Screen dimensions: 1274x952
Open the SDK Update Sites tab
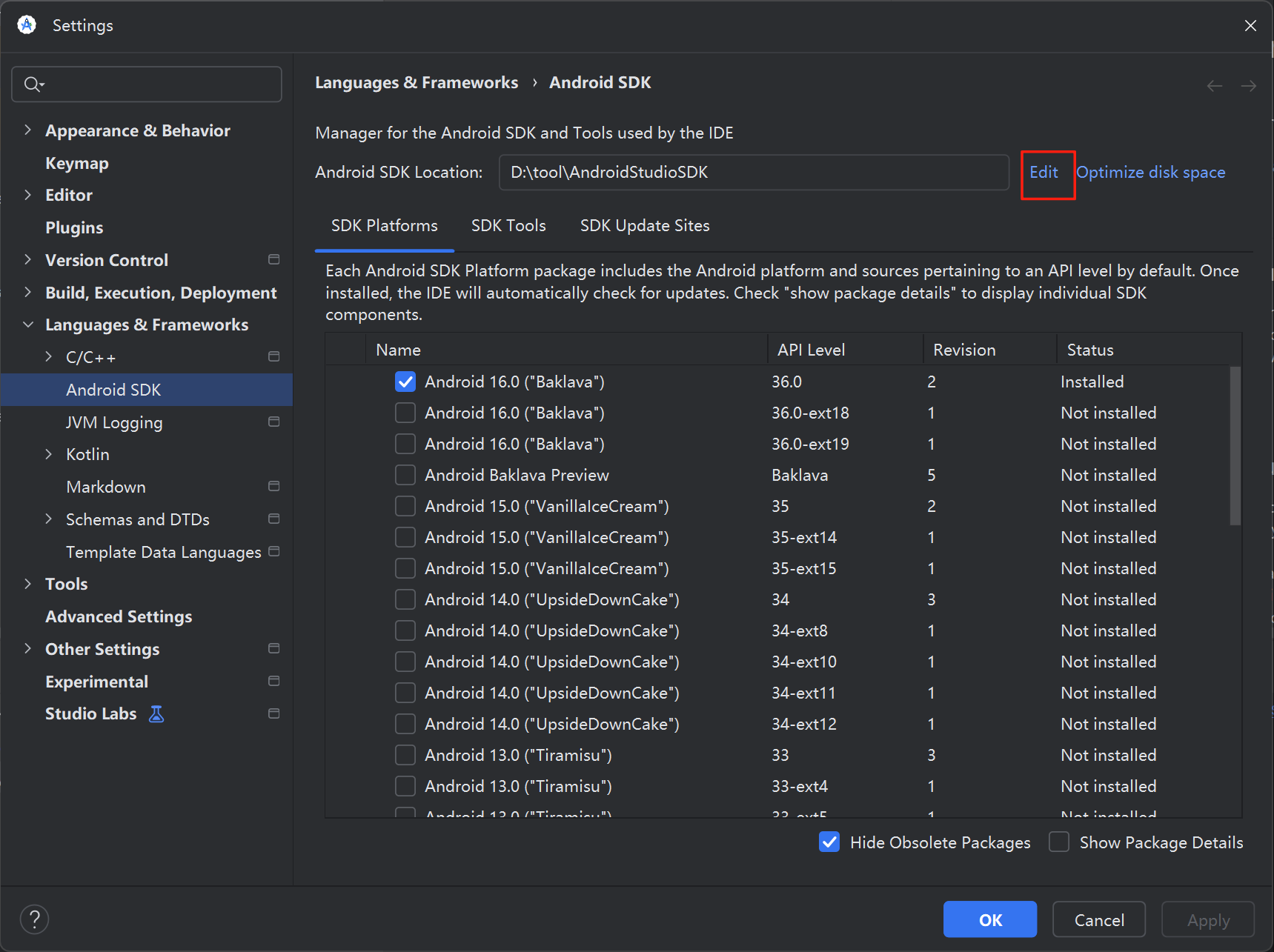click(x=644, y=225)
